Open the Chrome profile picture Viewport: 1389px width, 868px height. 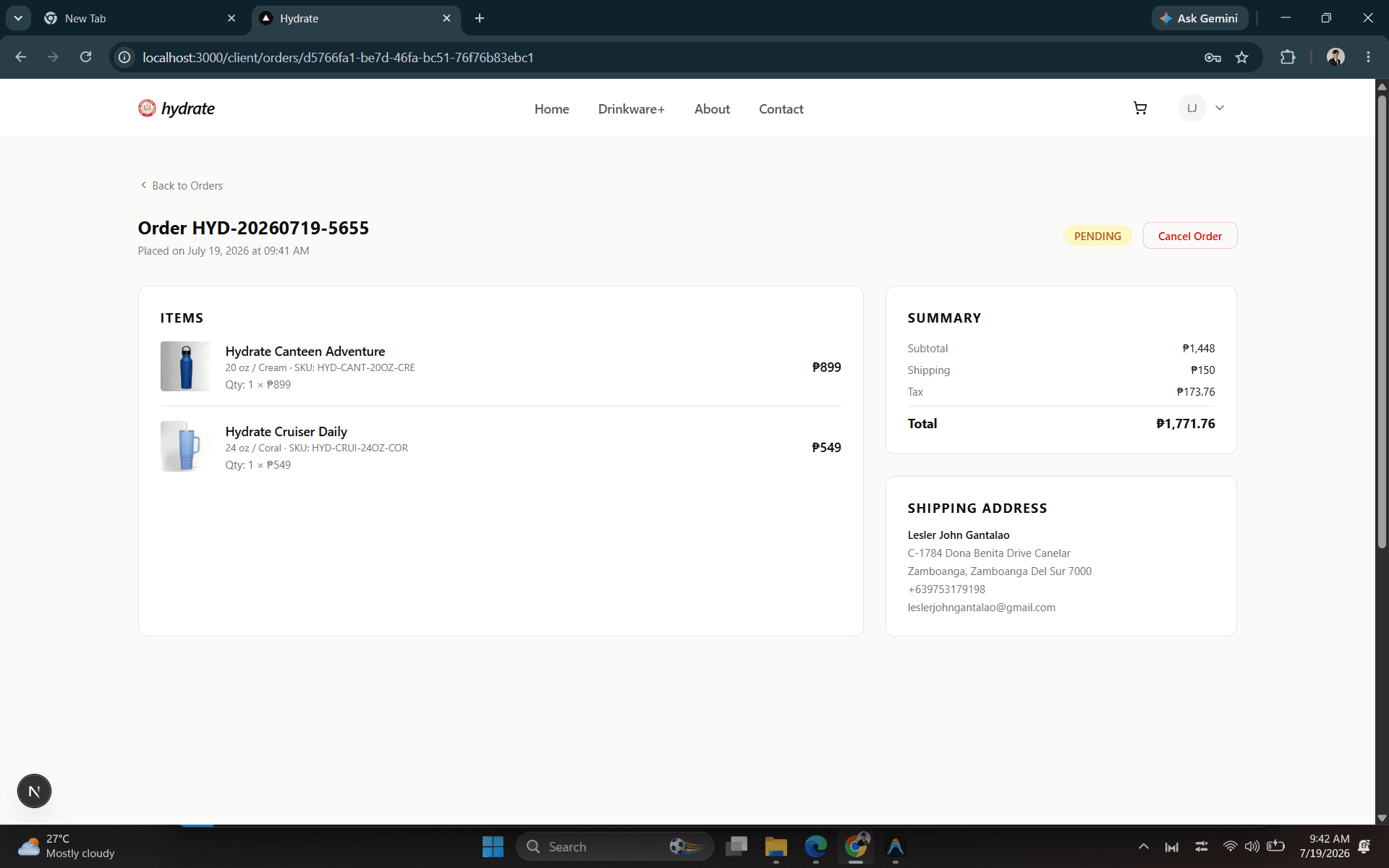1335,57
